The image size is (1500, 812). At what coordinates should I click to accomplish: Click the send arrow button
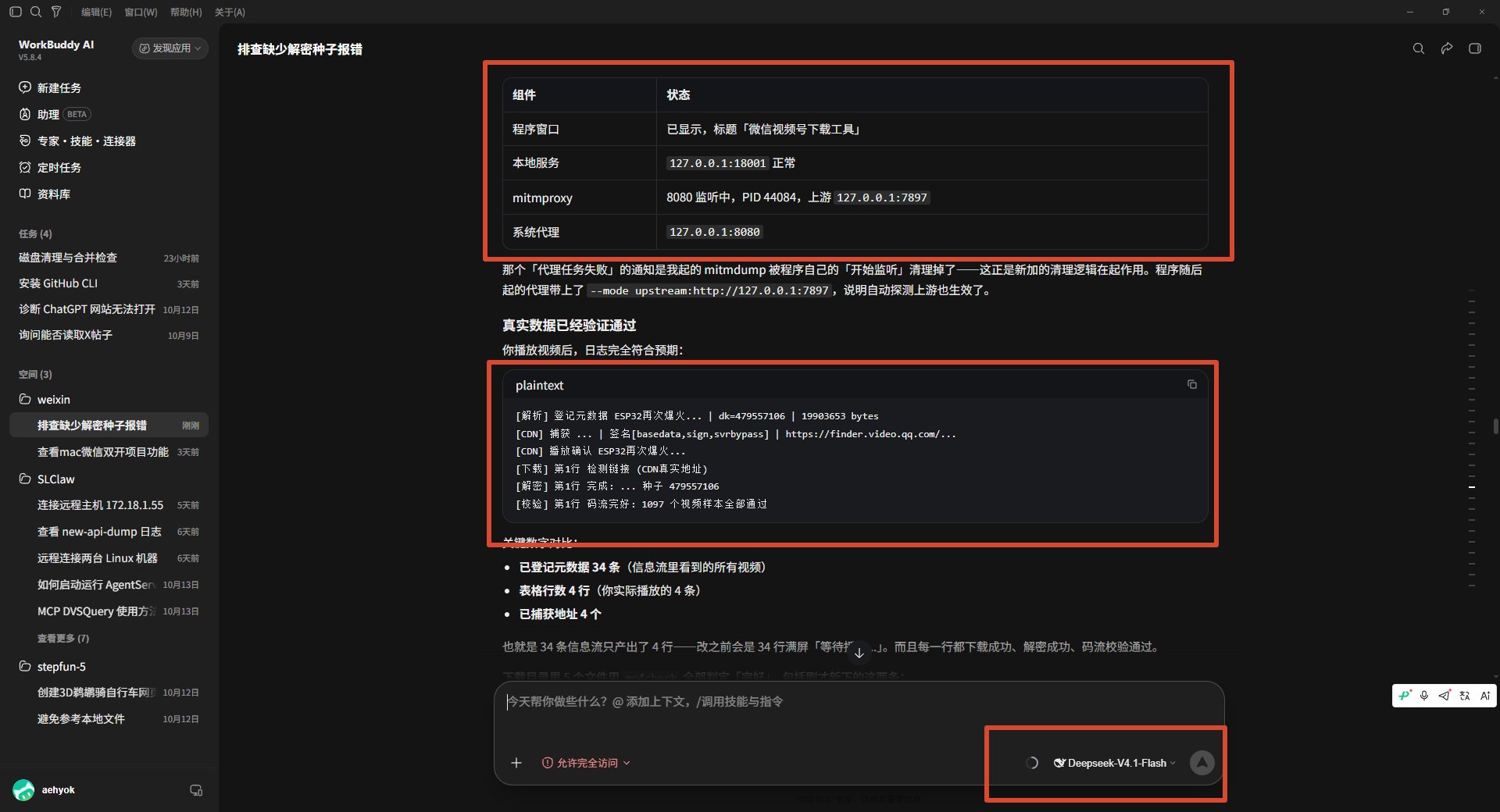[x=1202, y=763]
